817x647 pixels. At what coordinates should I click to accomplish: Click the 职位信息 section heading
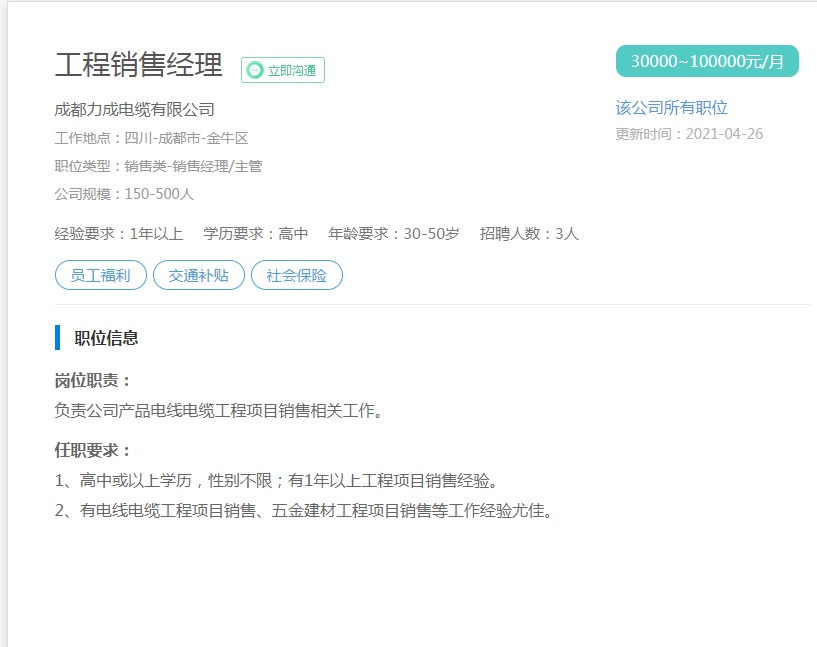pos(106,338)
